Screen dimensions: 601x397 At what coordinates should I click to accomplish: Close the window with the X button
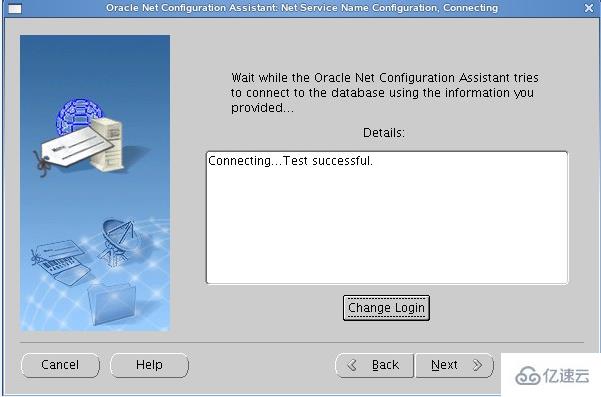(x=589, y=8)
